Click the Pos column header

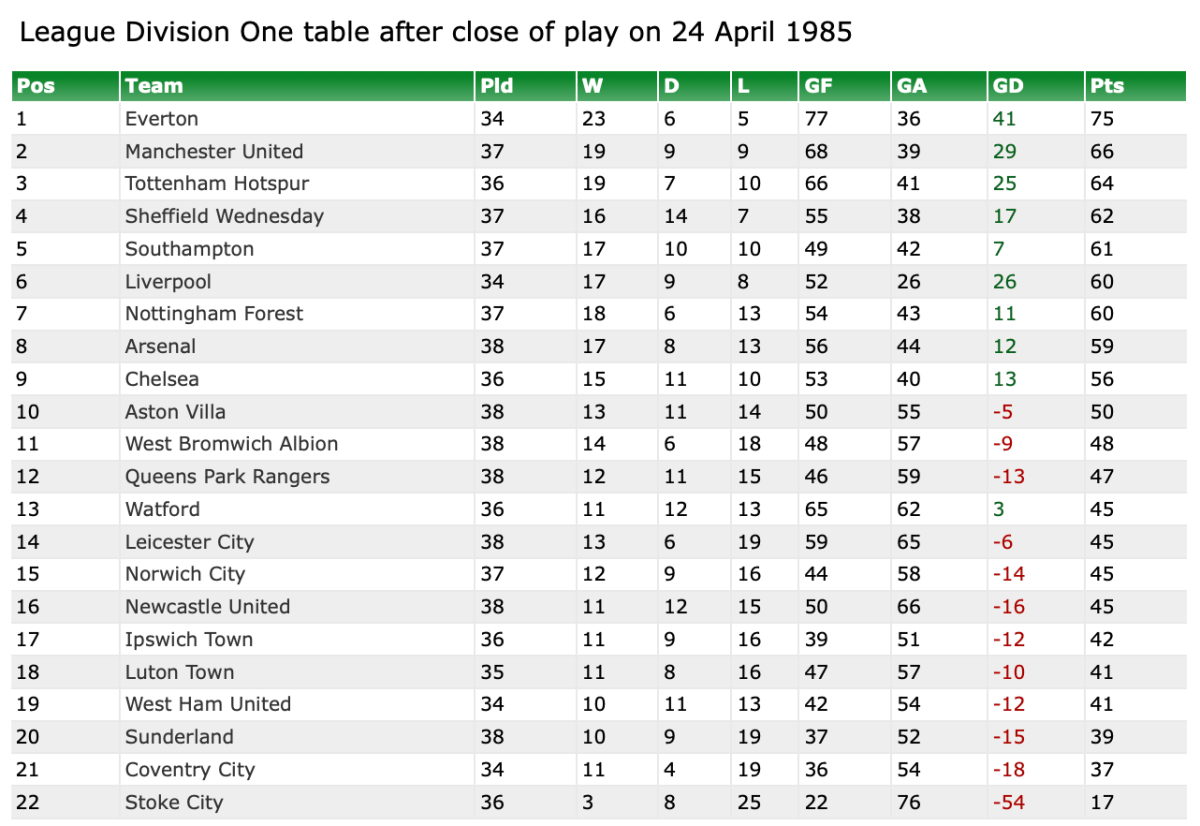pyautogui.click(x=36, y=86)
